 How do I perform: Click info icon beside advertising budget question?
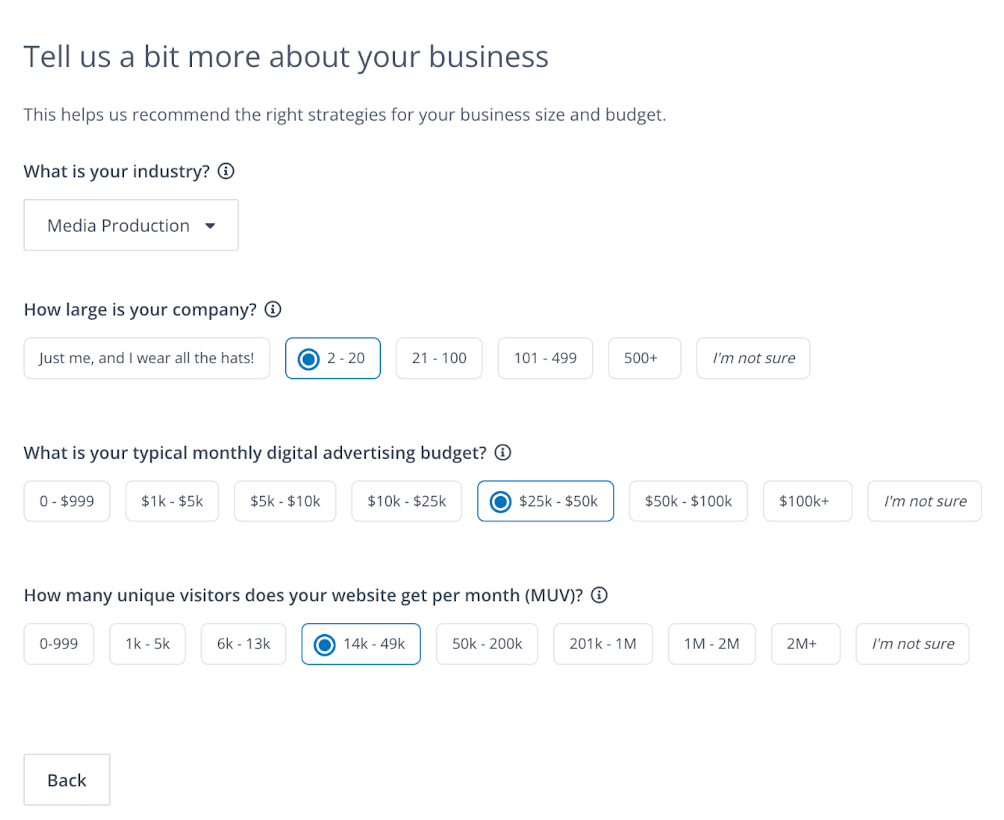[x=503, y=453]
